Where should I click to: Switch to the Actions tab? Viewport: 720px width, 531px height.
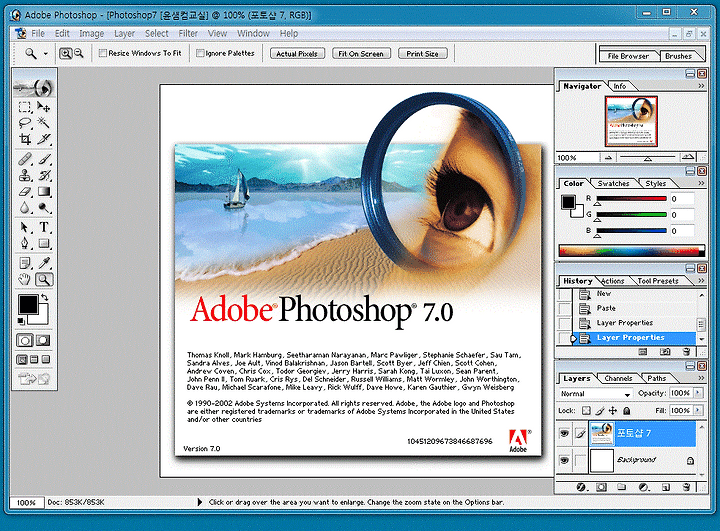pyautogui.click(x=613, y=281)
